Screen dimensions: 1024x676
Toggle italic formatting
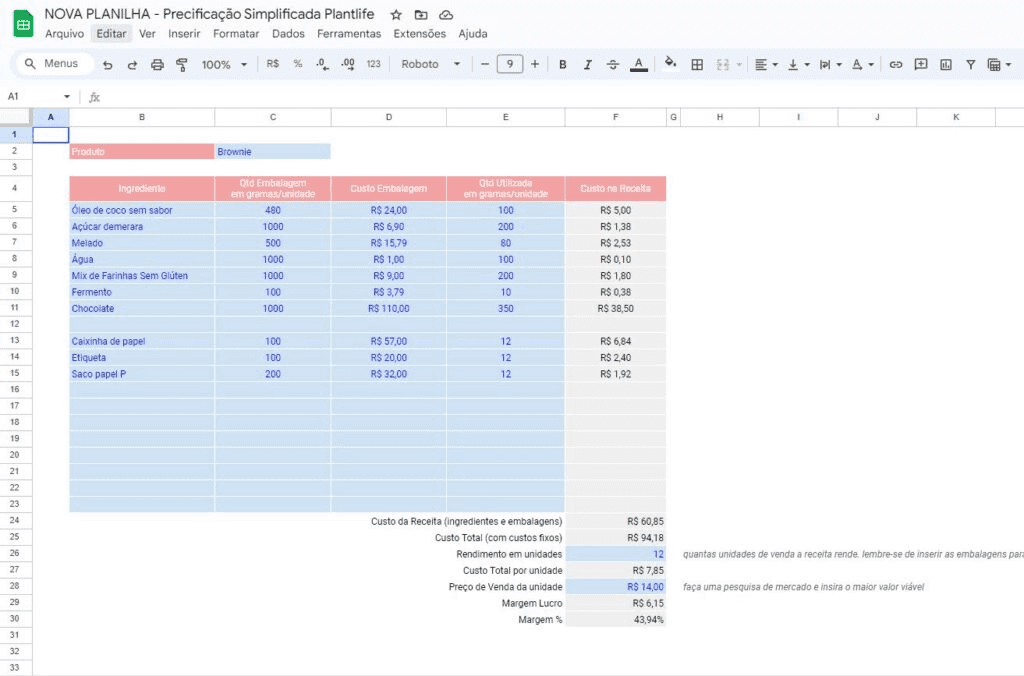pyautogui.click(x=587, y=65)
